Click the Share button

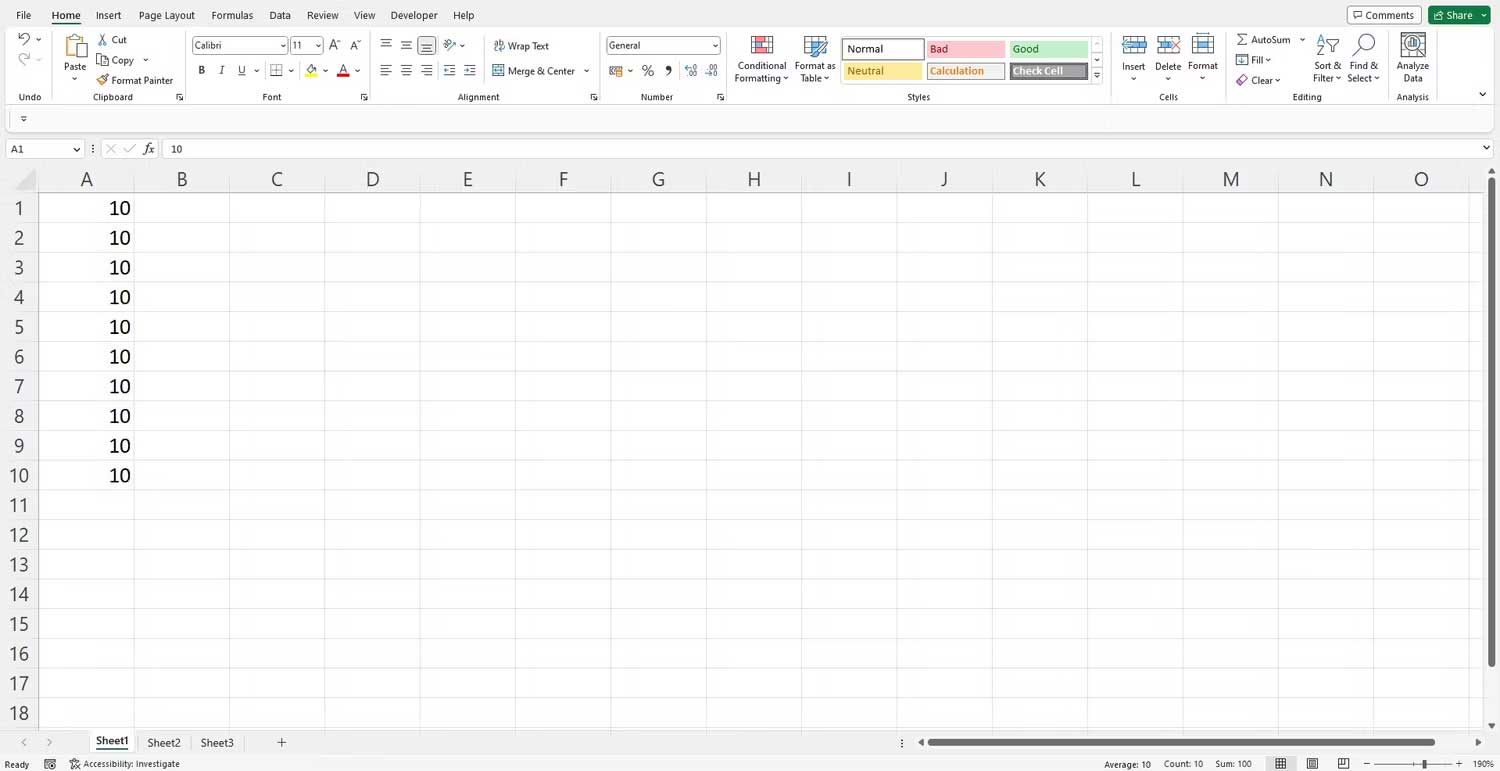click(1454, 14)
